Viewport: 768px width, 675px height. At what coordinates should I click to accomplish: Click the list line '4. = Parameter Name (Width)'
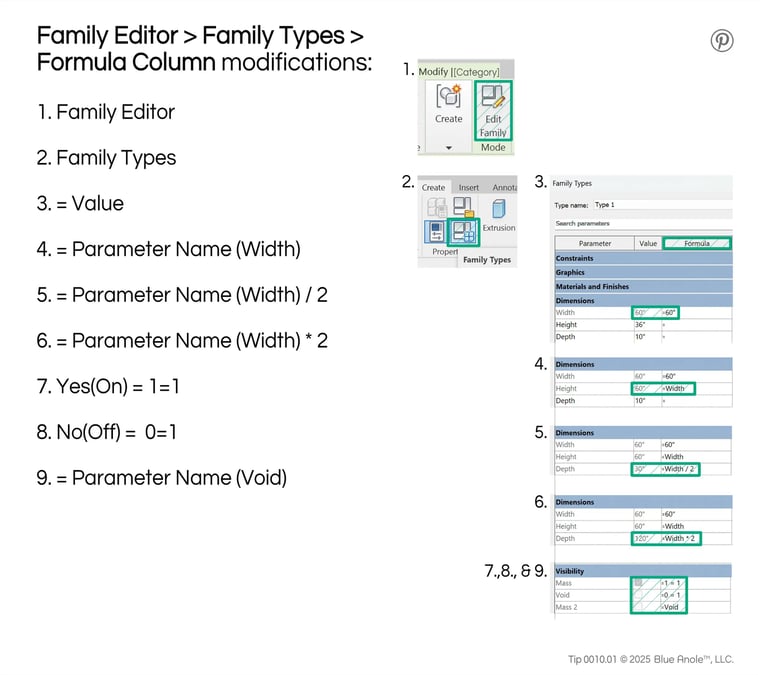click(x=168, y=249)
